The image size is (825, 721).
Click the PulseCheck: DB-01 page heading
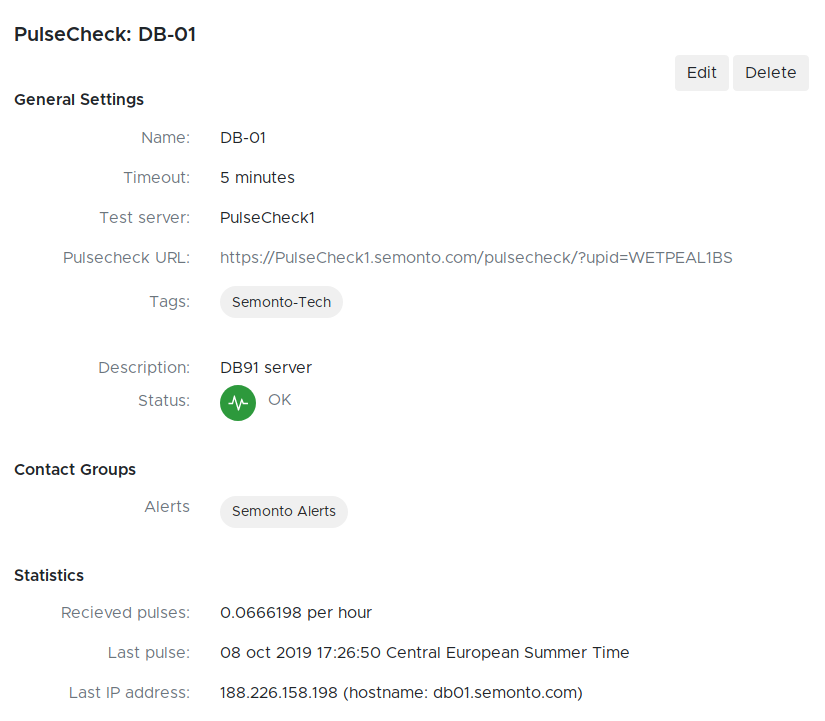coord(105,34)
